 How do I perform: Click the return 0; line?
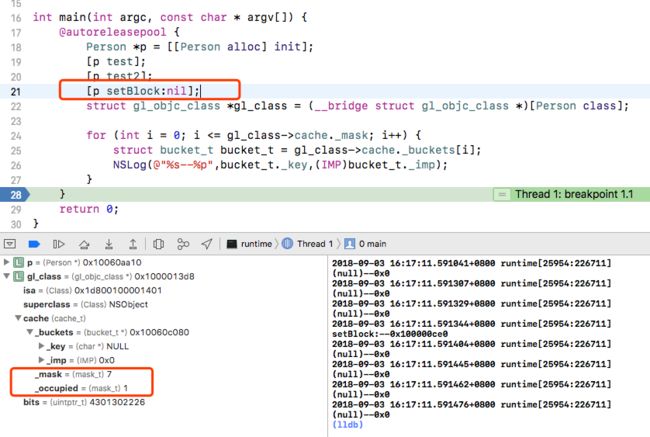tap(89, 209)
